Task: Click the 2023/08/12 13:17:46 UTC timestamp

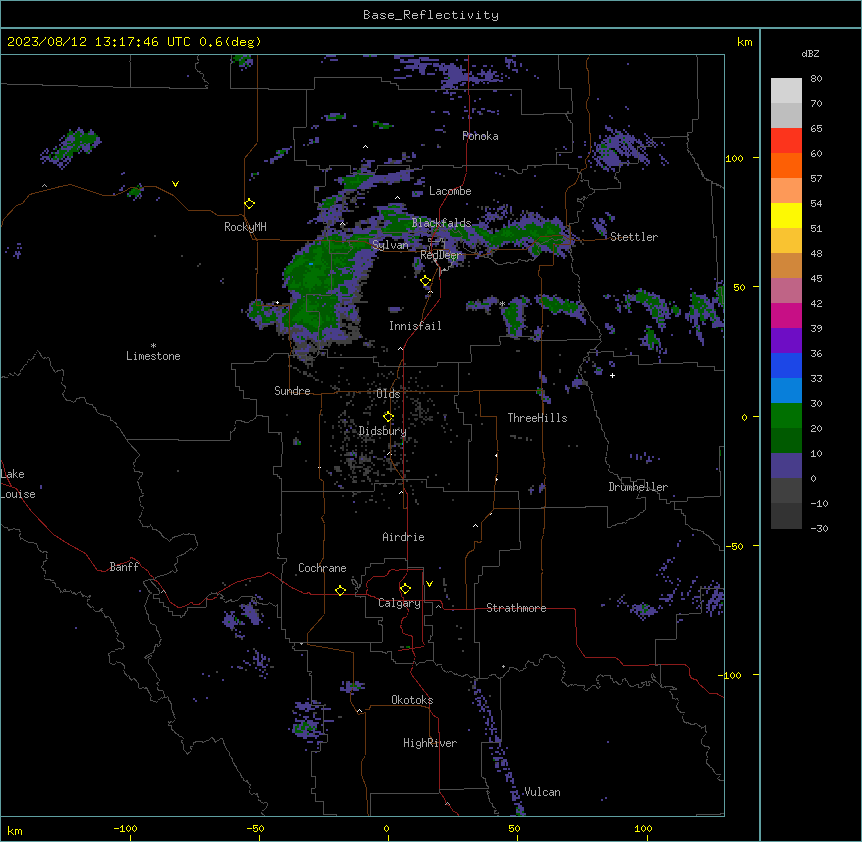Action: point(99,42)
